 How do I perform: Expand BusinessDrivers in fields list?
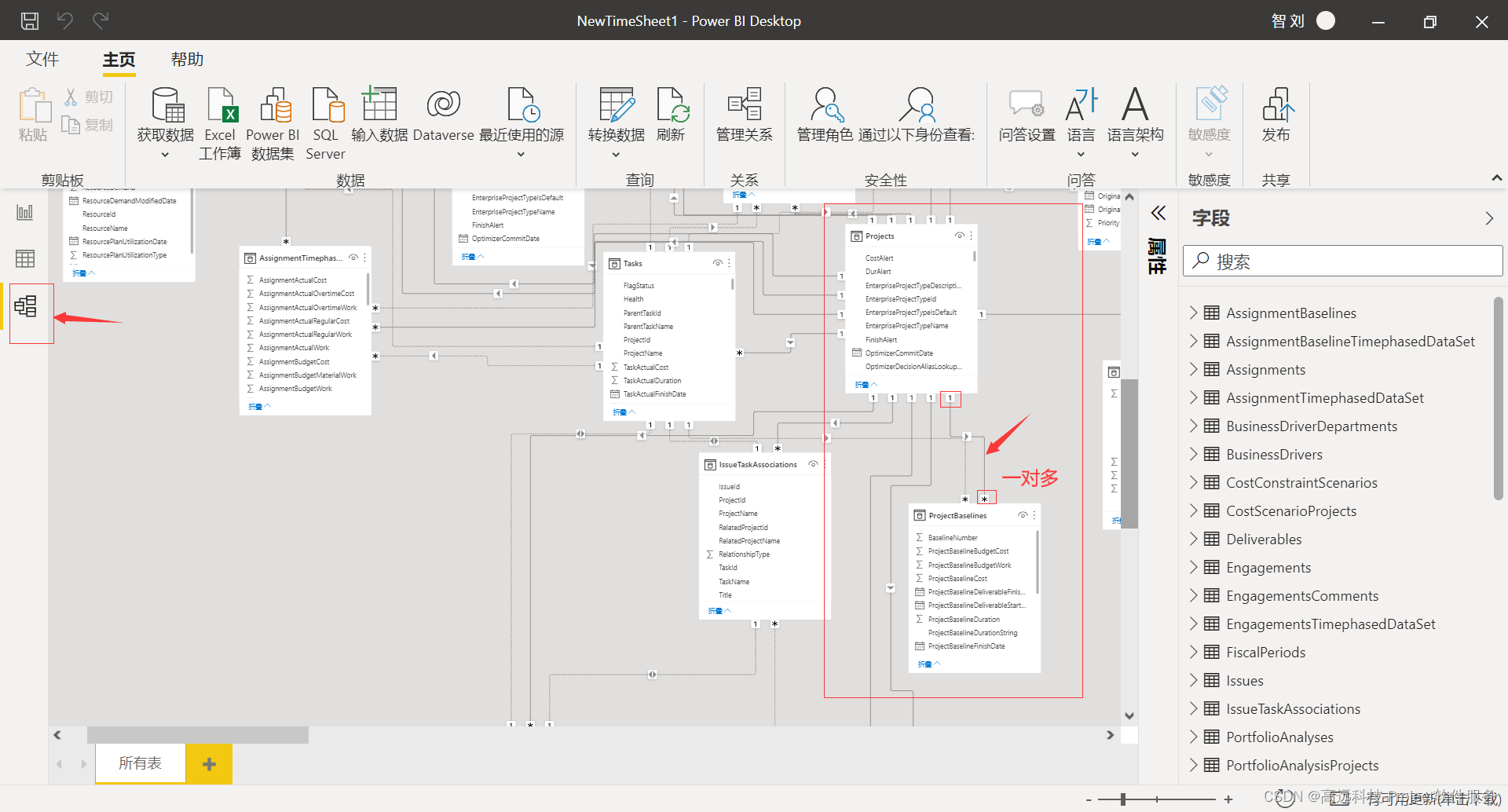click(x=1193, y=454)
